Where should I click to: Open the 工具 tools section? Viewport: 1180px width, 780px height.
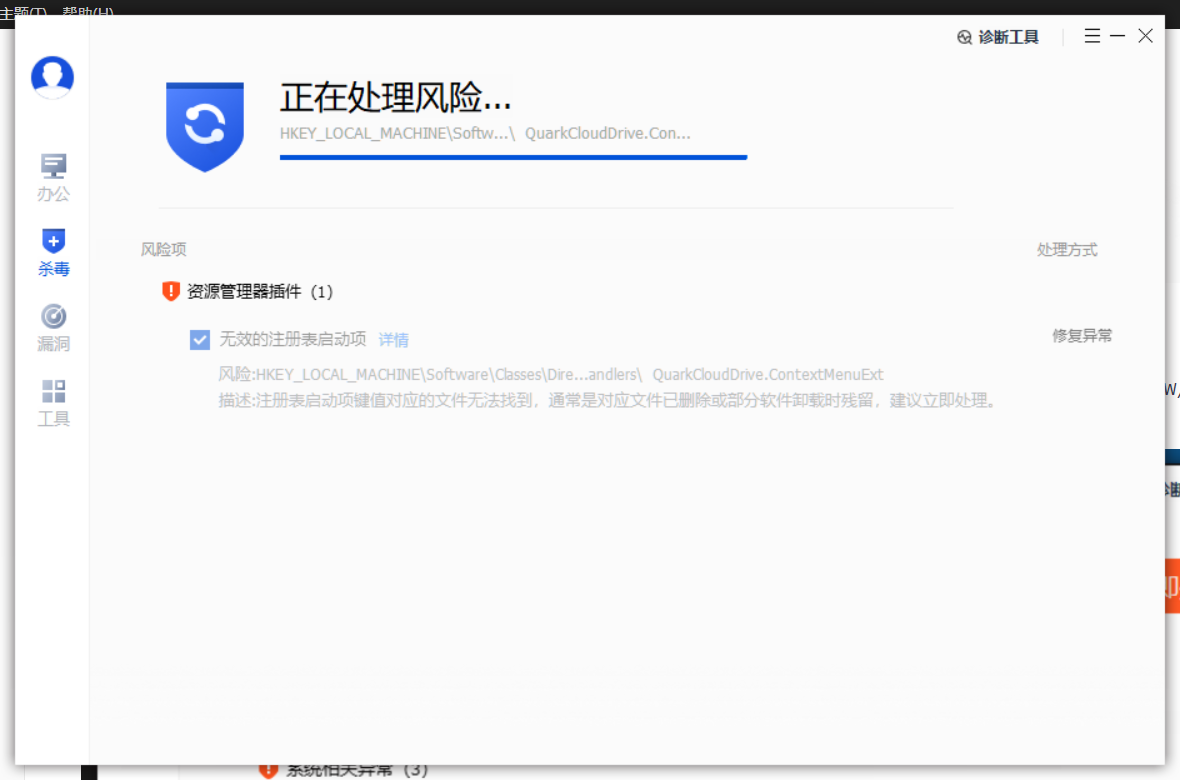coord(53,404)
